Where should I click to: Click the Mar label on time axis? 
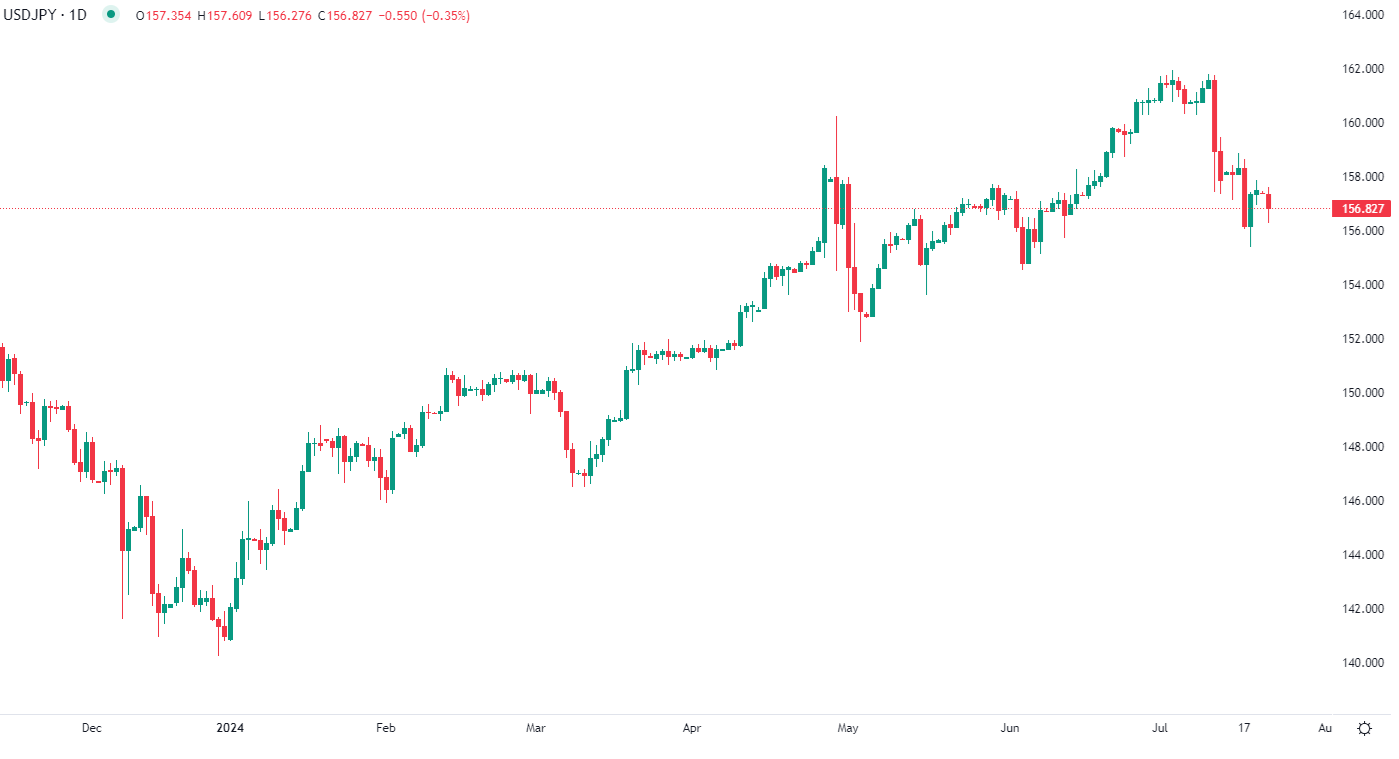[535, 728]
